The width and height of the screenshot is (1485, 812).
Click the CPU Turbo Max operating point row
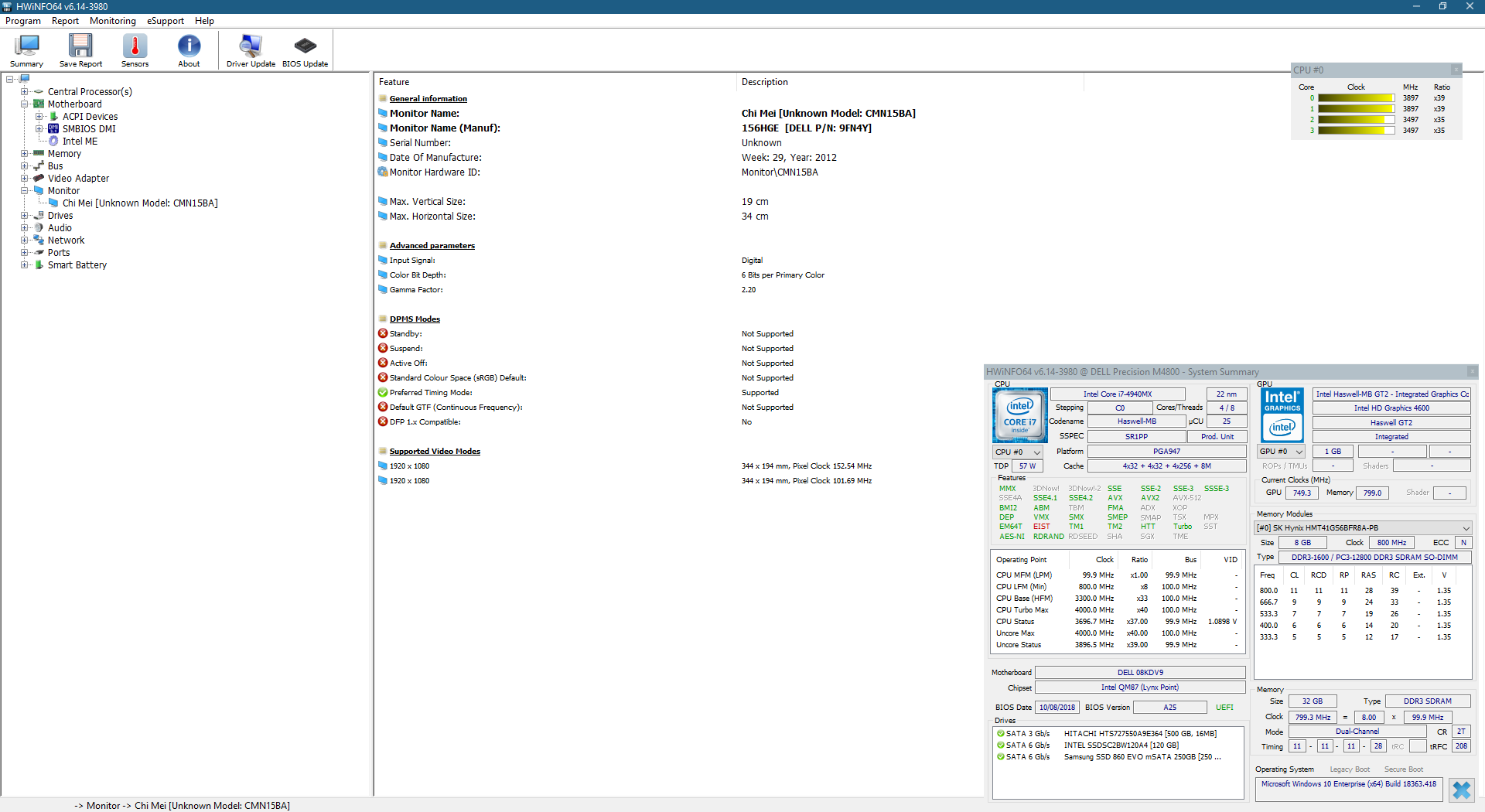tap(1118, 610)
